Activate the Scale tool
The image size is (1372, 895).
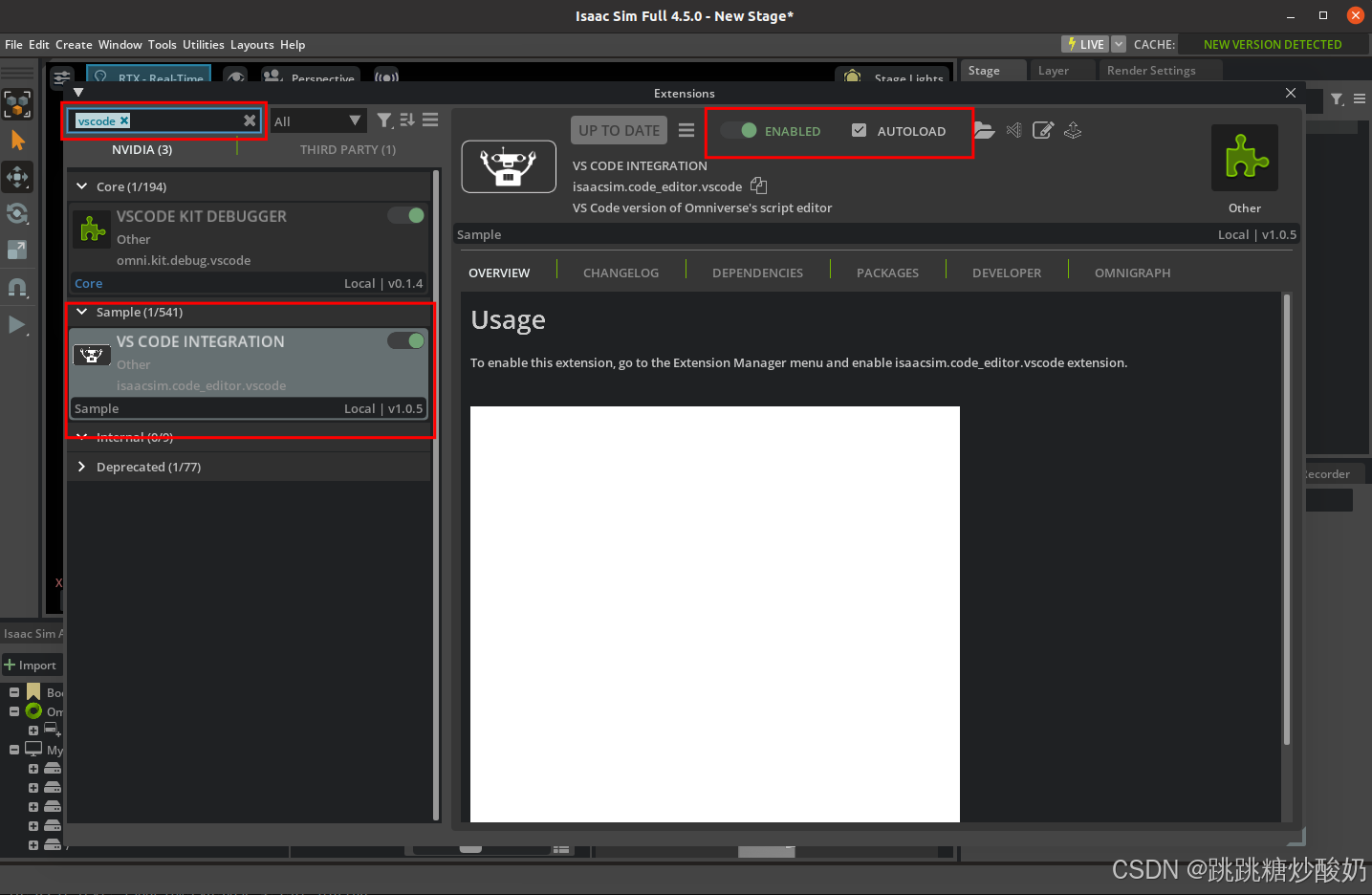(17, 250)
